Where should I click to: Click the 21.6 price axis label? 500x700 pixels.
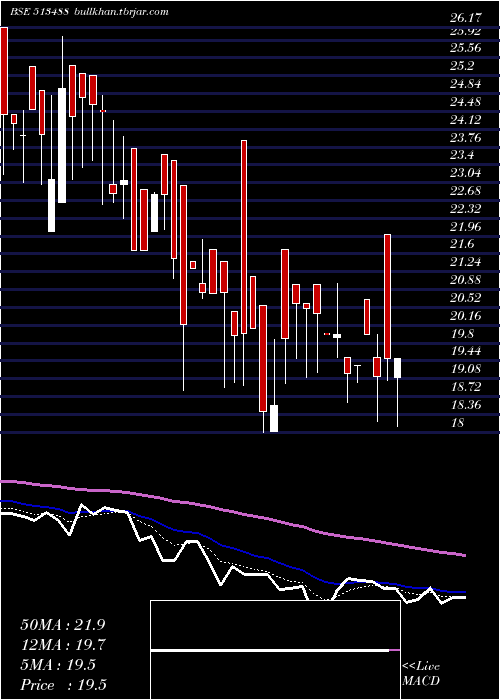click(462, 244)
